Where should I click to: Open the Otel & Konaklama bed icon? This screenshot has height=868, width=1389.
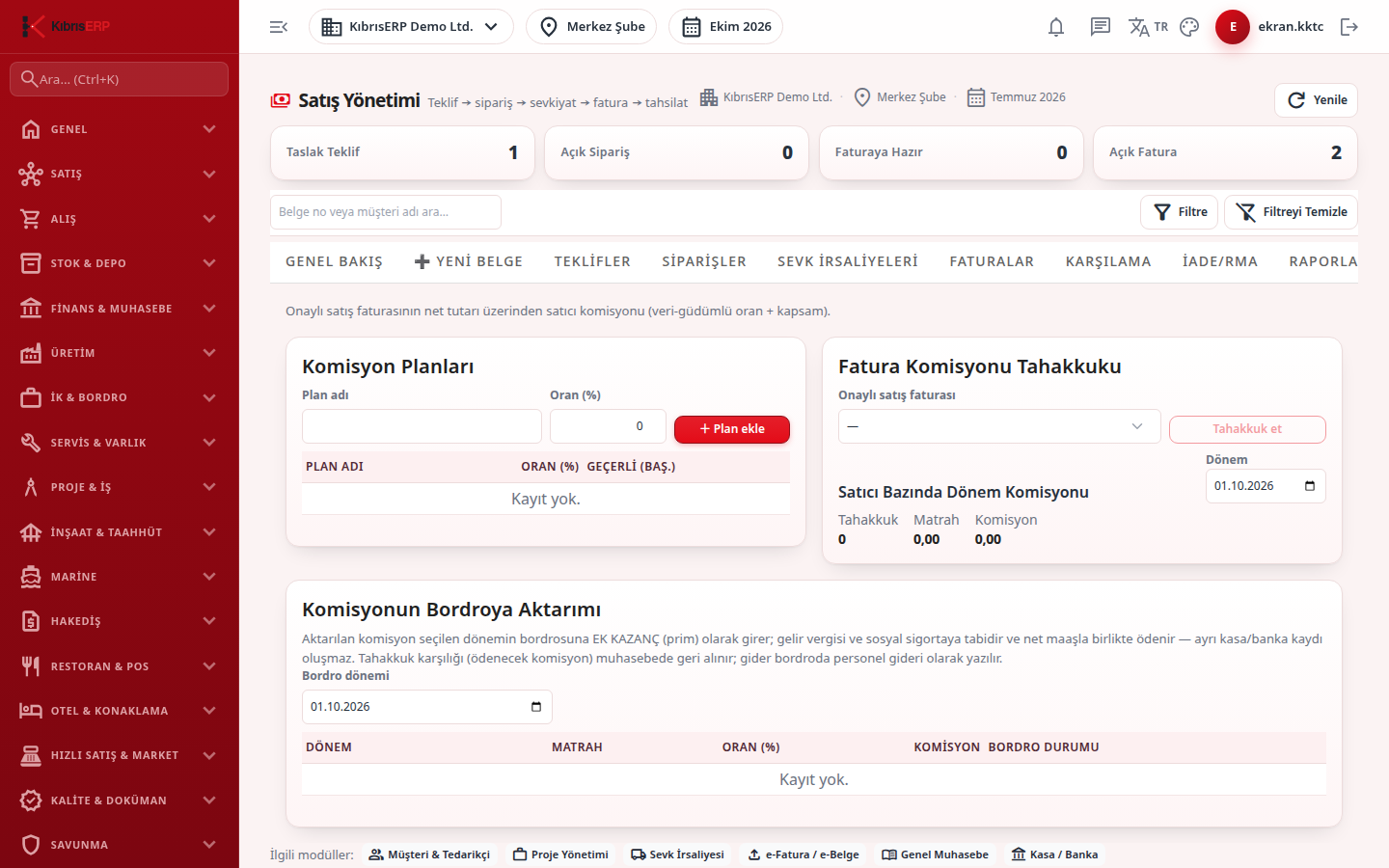31,711
